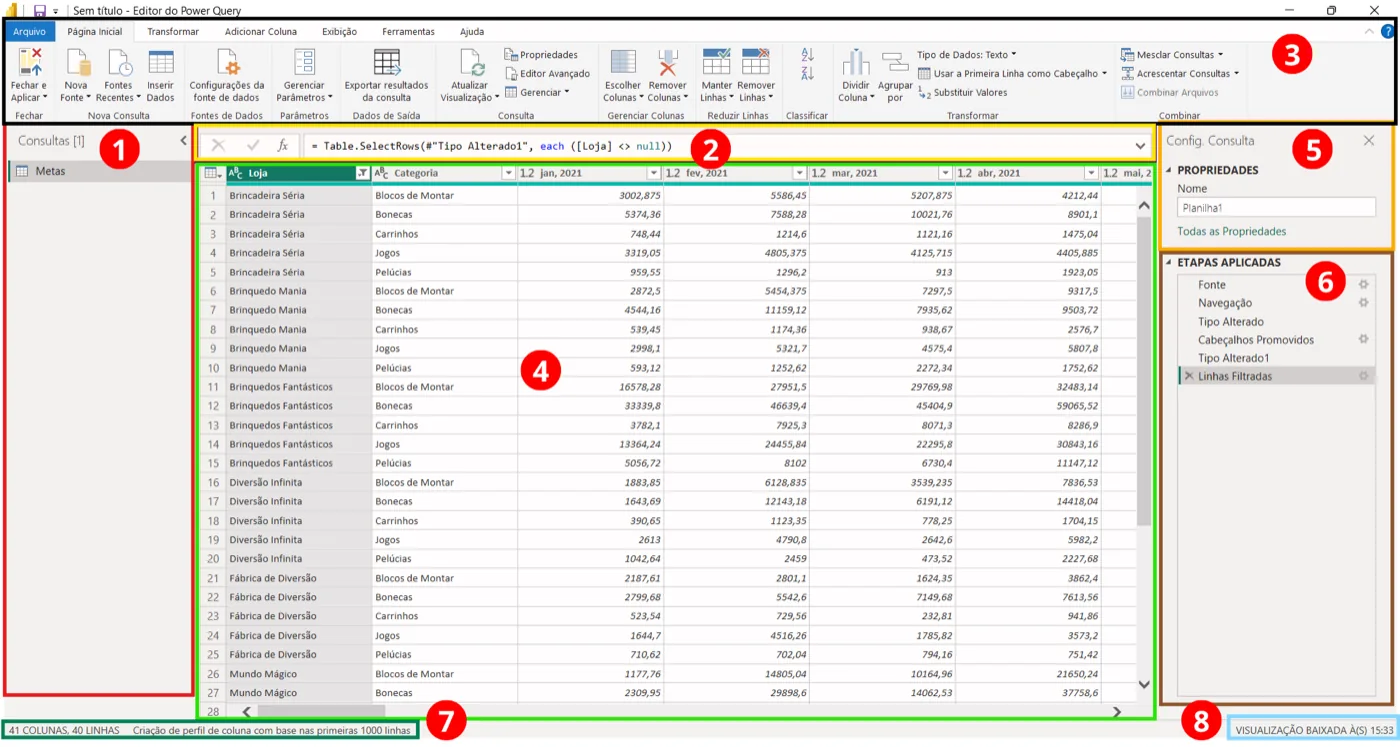
Task: Click Remover Linhas icon
Action: tap(756, 62)
